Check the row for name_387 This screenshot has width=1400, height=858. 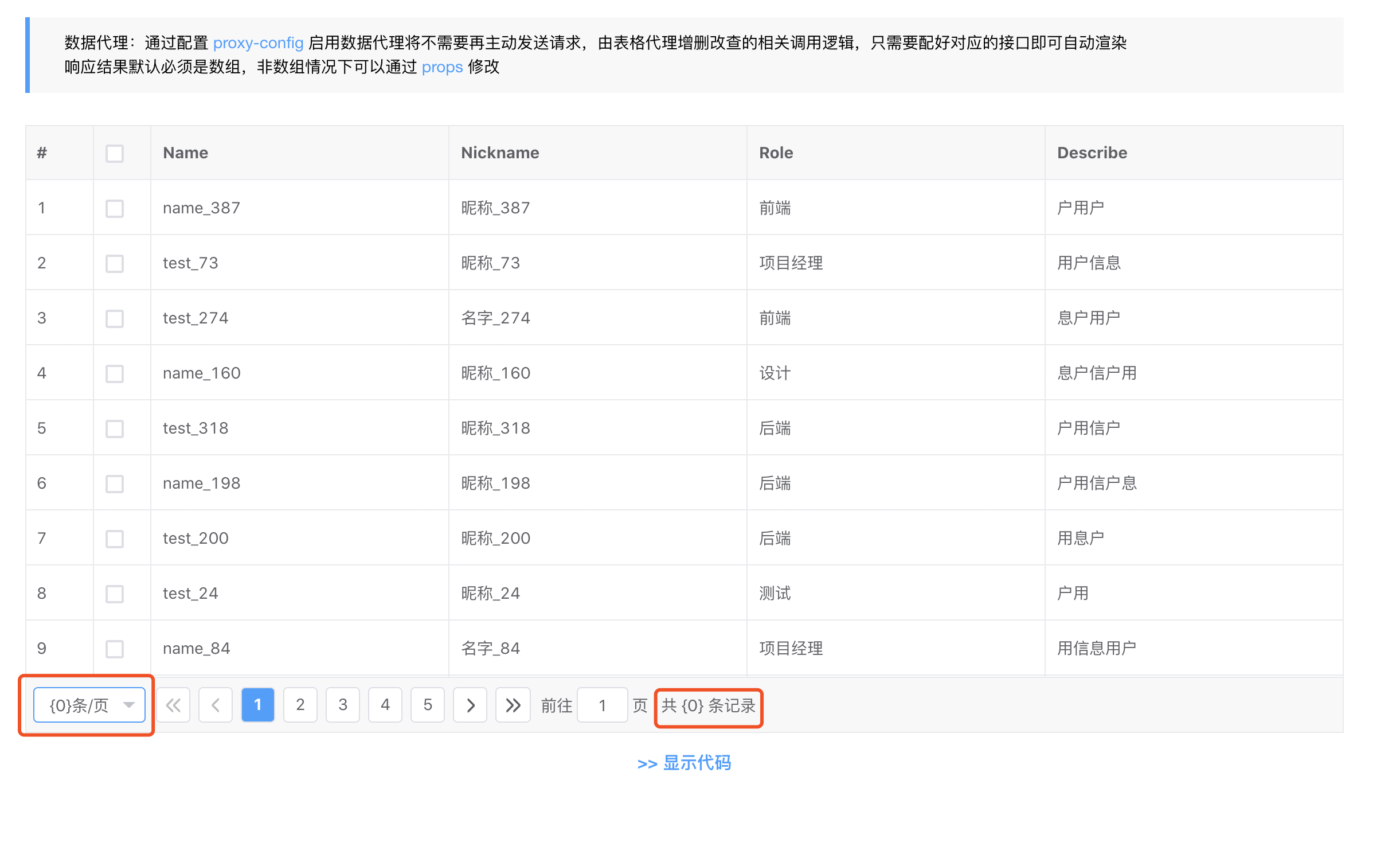point(115,208)
